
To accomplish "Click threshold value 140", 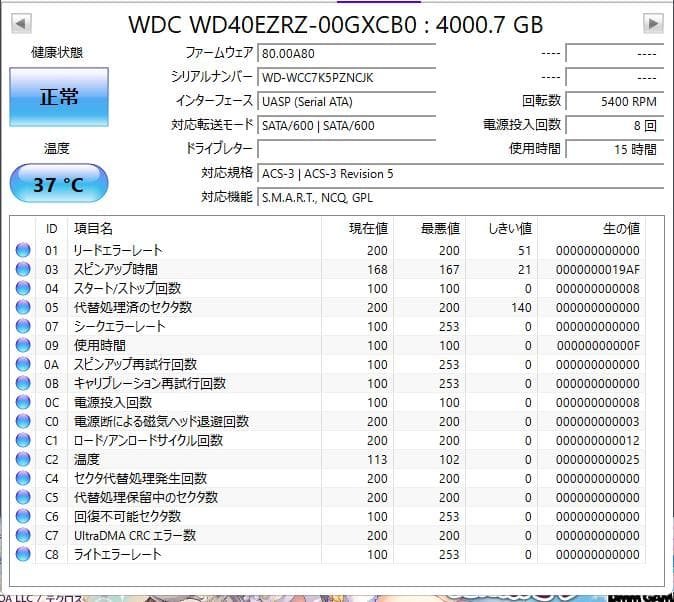I will [x=521, y=307].
